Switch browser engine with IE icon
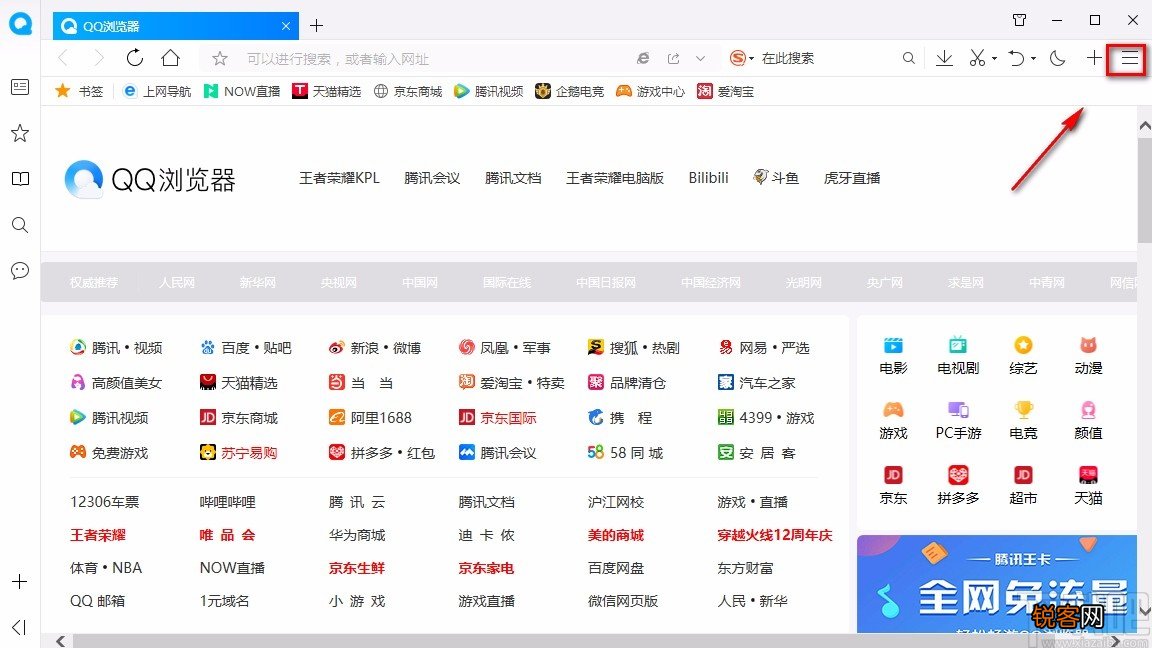 pyautogui.click(x=643, y=59)
